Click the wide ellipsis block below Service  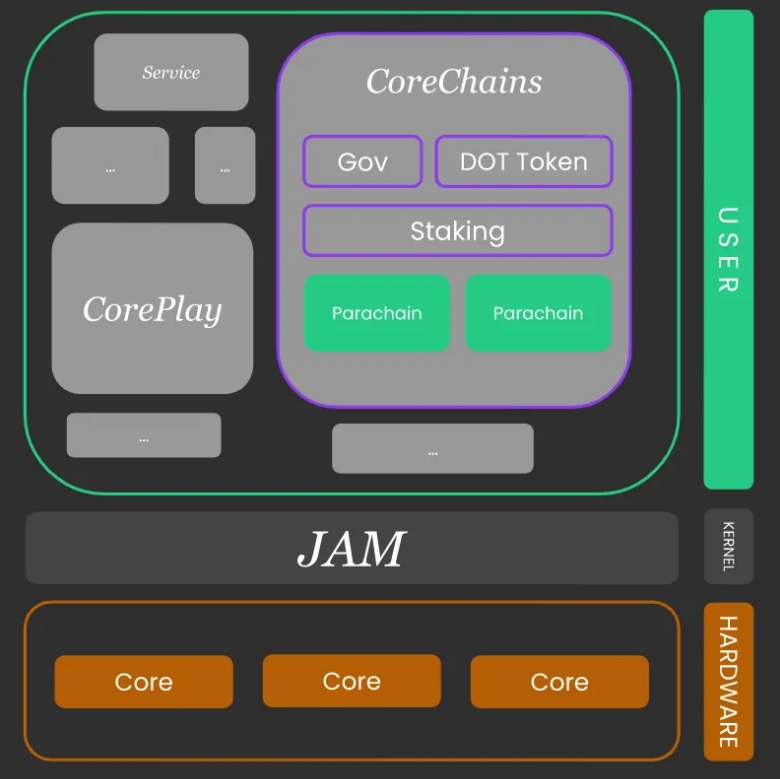(110, 165)
